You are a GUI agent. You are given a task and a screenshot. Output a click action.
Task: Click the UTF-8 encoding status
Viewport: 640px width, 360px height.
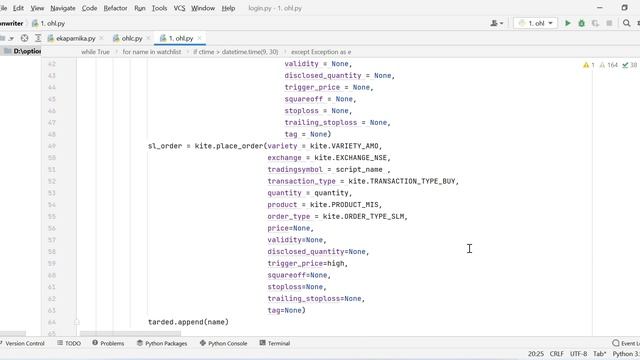pyautogui.click(x=578, y=354)
